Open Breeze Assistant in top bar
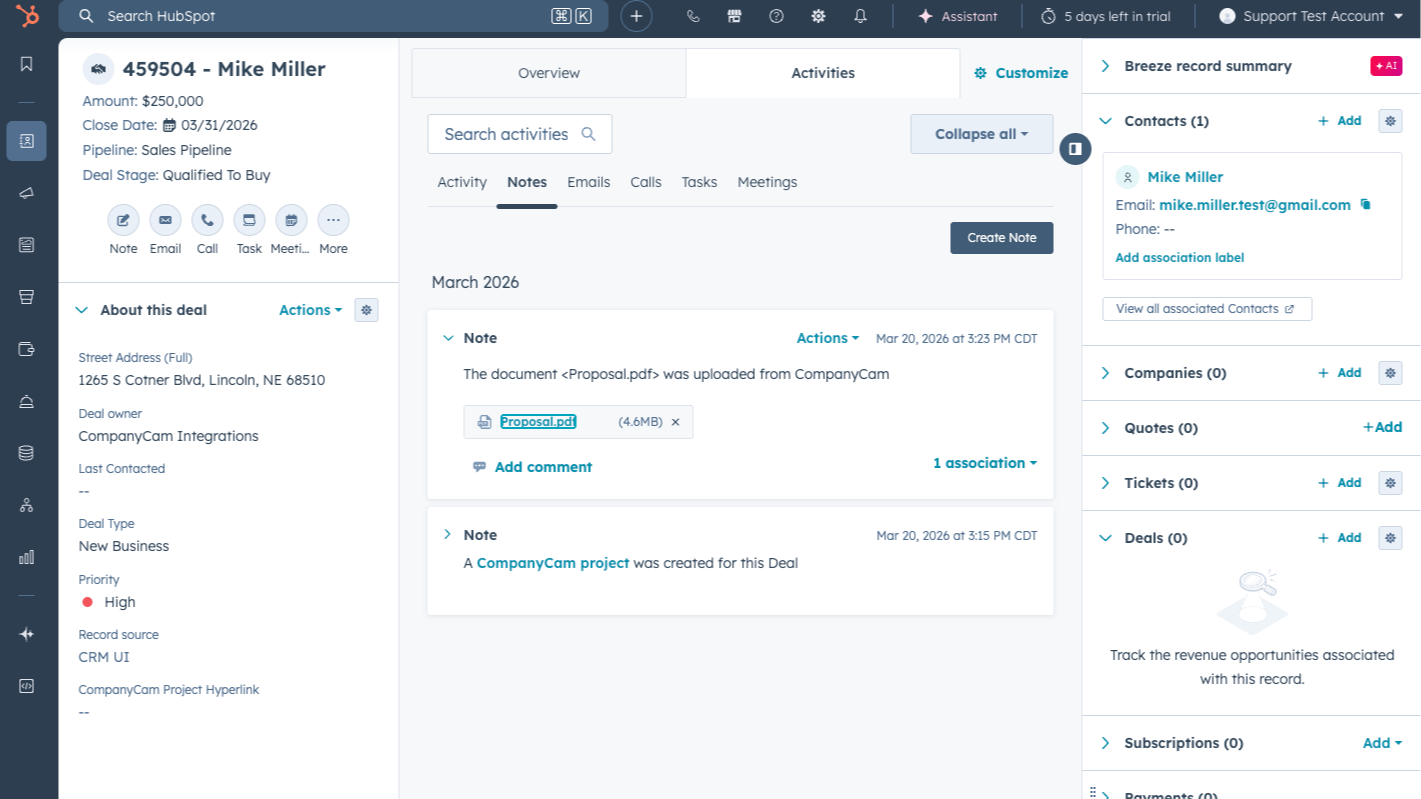1421x799 pixels. [958, 16]
